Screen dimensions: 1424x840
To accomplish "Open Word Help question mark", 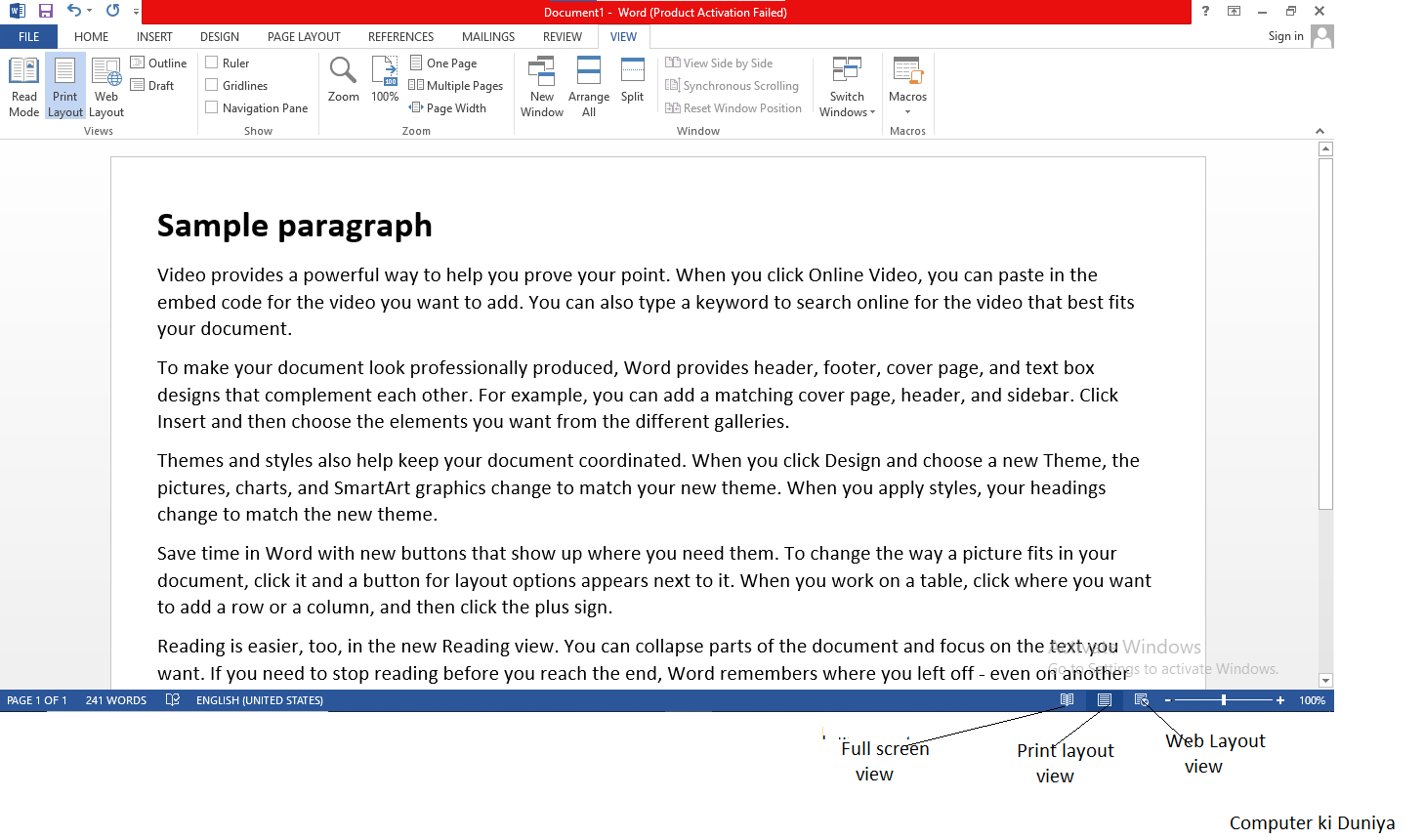I will [1205, 11].
